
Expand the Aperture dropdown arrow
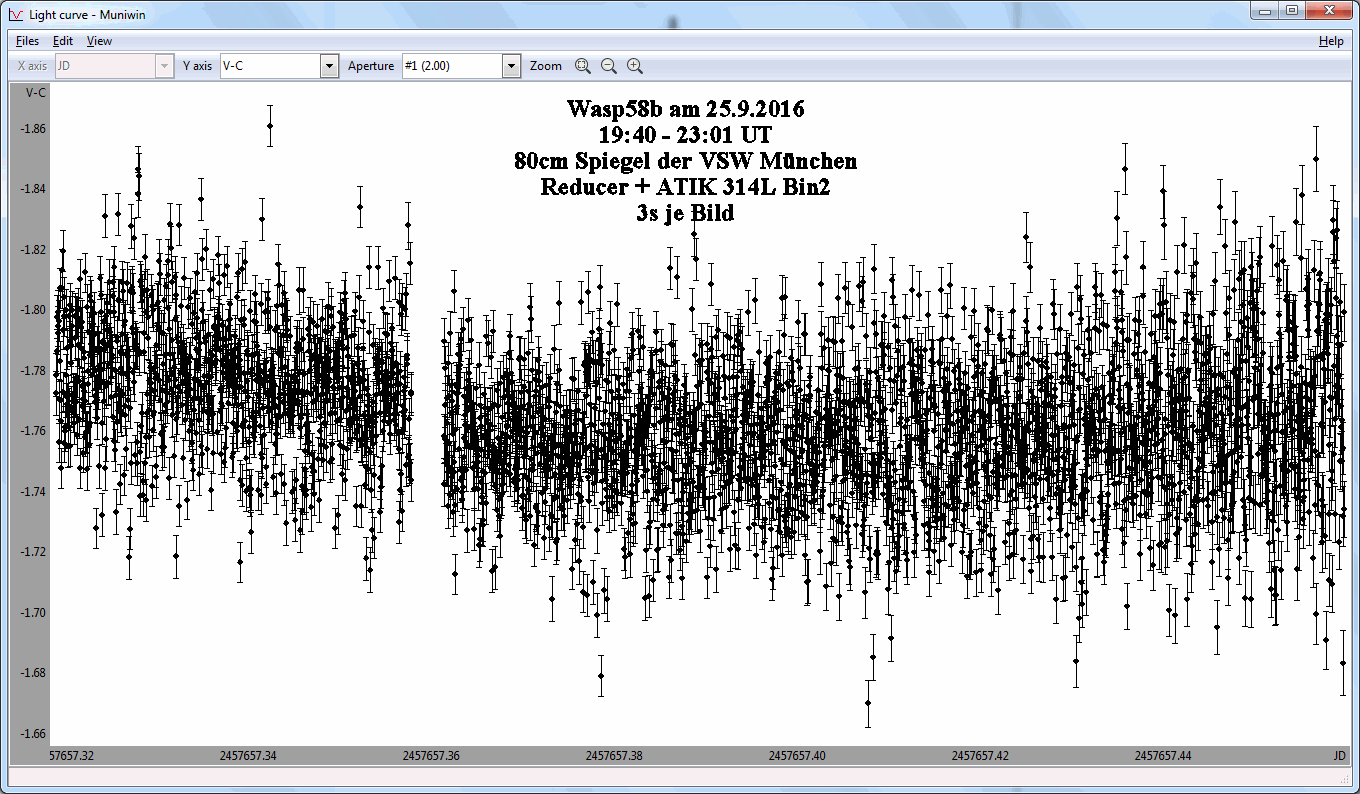pyautogui.click(x=511, y=66)
